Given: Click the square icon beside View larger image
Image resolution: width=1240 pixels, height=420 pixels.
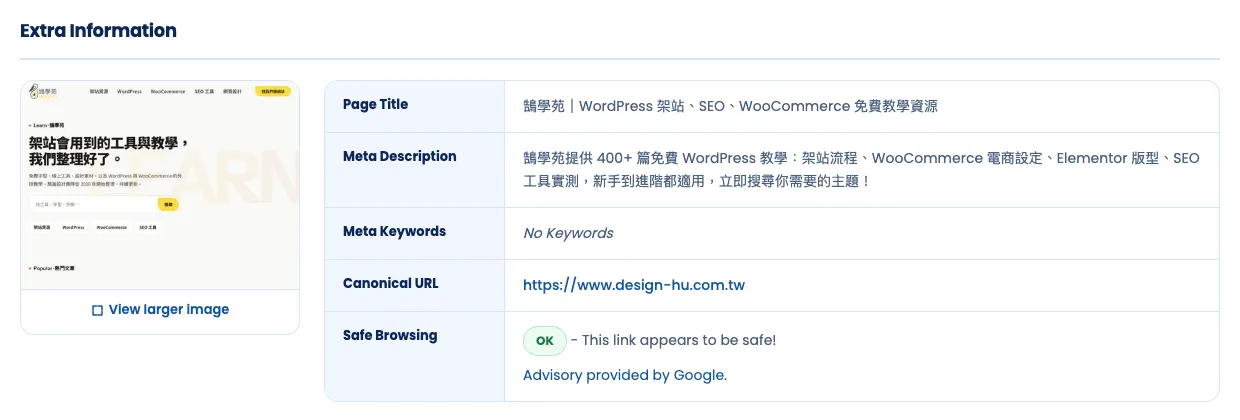Looking at the screenshot, I should 97,311.
